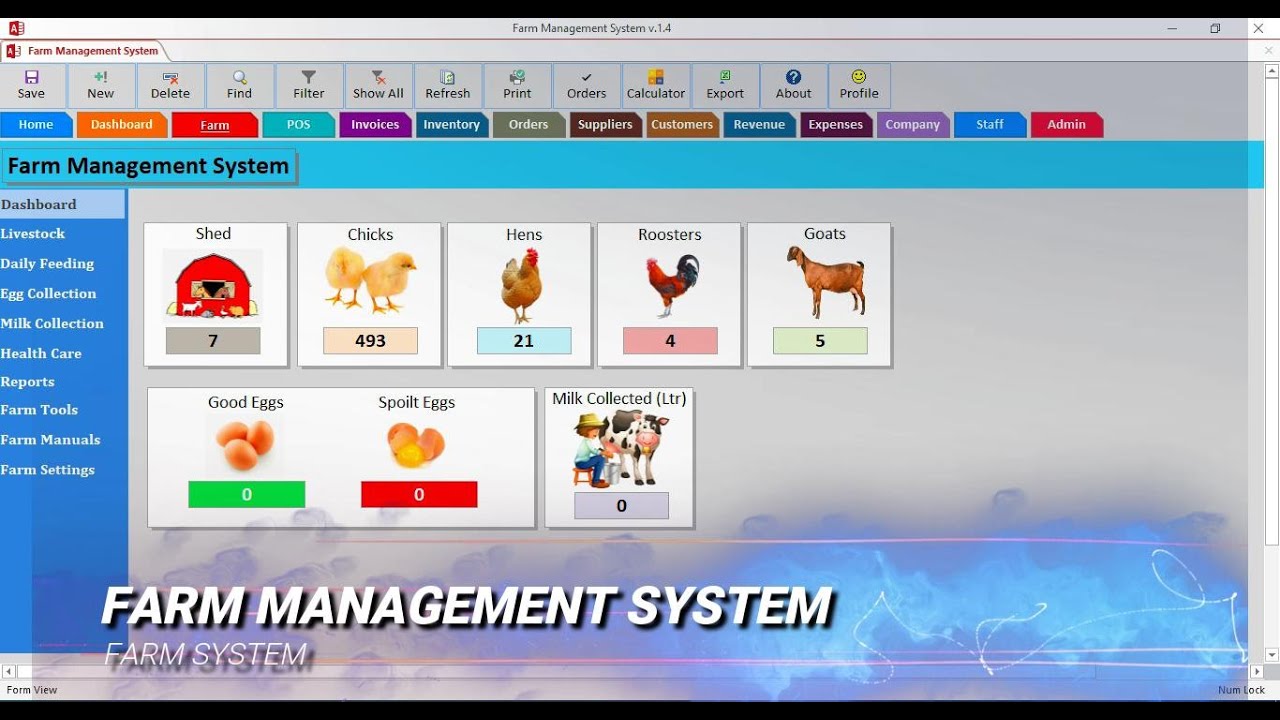Open the Staff tab
1280x720 pixels.
pyautogui.click(x=990, y=125)
